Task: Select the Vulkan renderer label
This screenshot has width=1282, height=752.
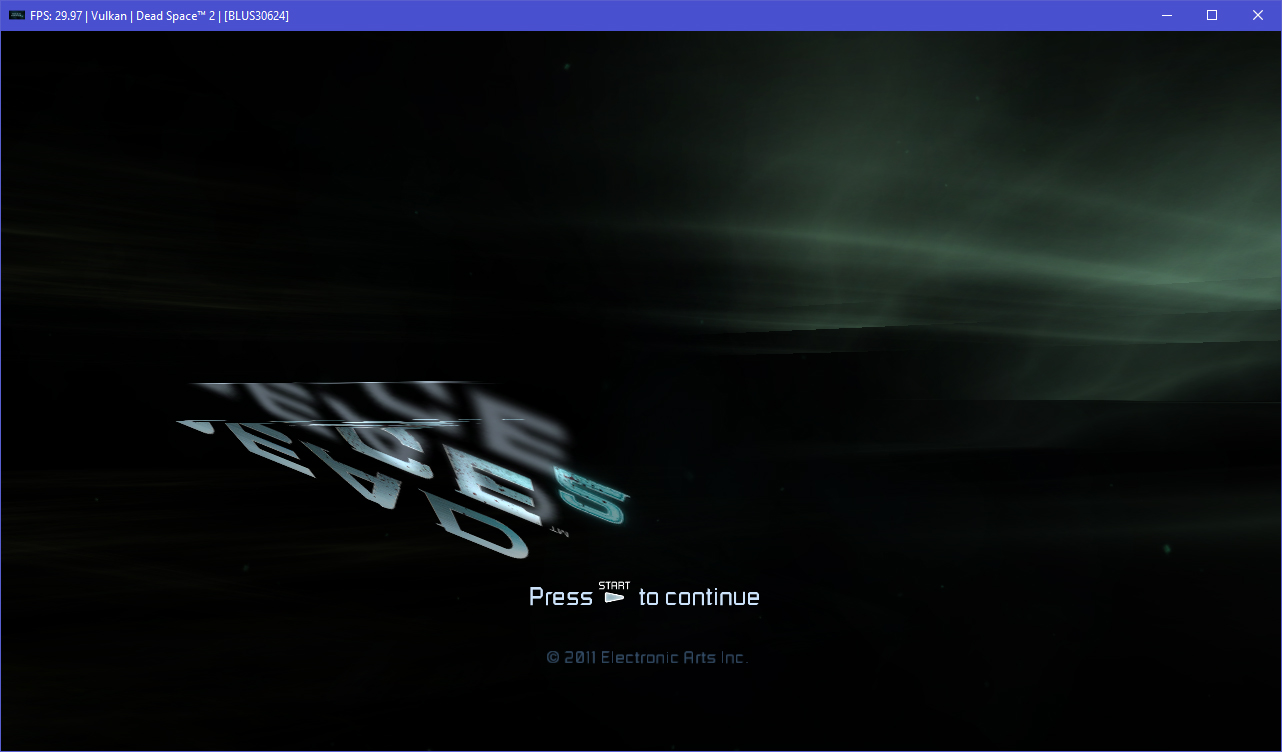Action: (x=110, y=15)
